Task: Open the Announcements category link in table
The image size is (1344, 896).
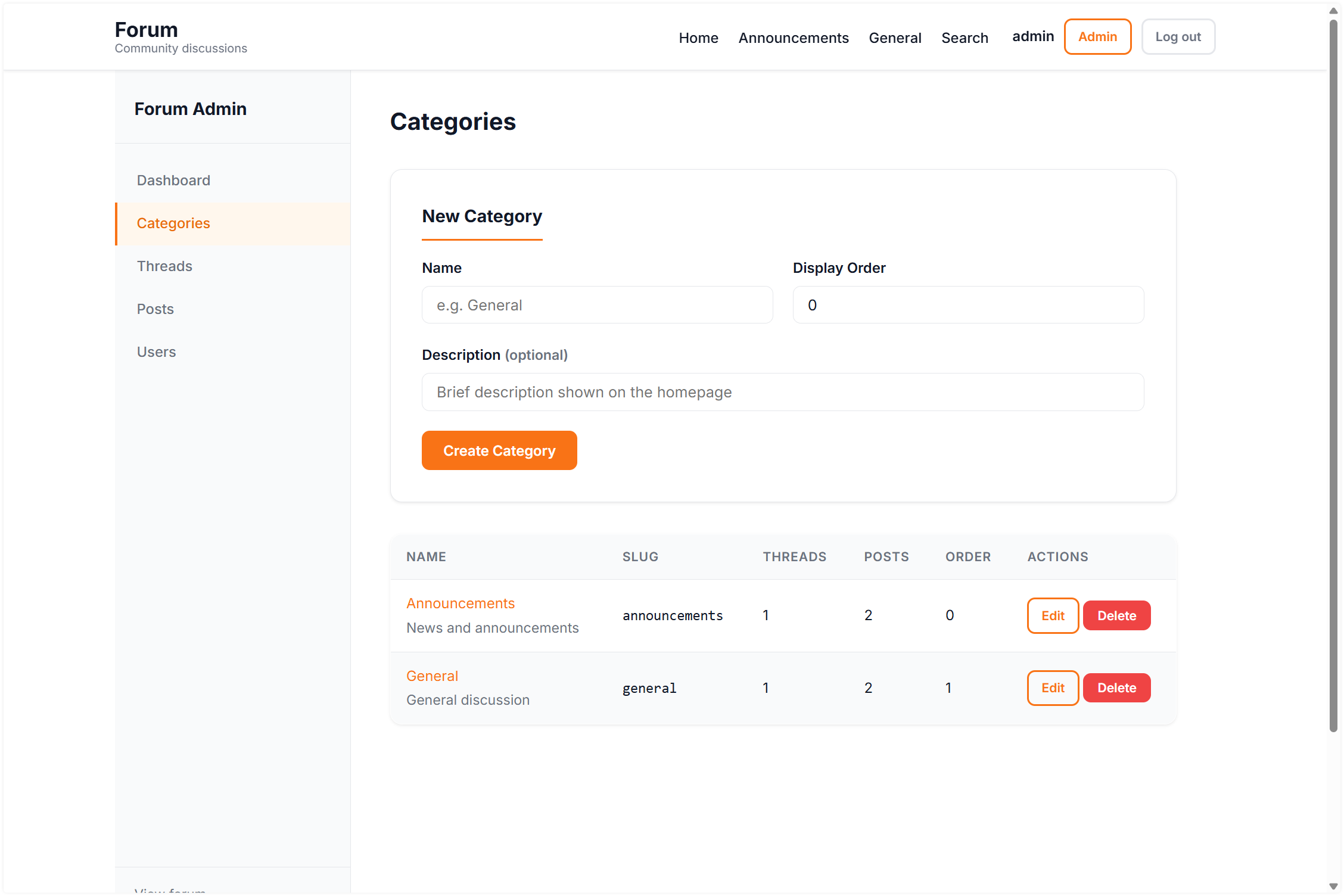Action: click(x=460, y=603)
